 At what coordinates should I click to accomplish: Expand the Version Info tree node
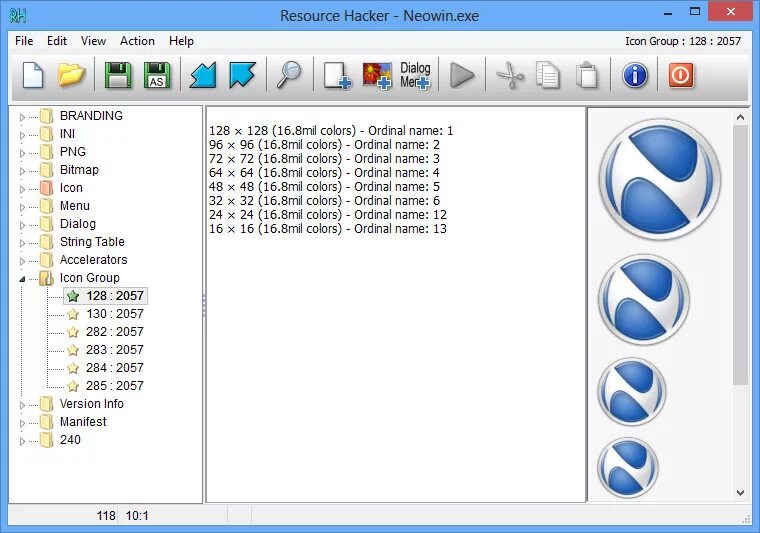pos(22,405)
